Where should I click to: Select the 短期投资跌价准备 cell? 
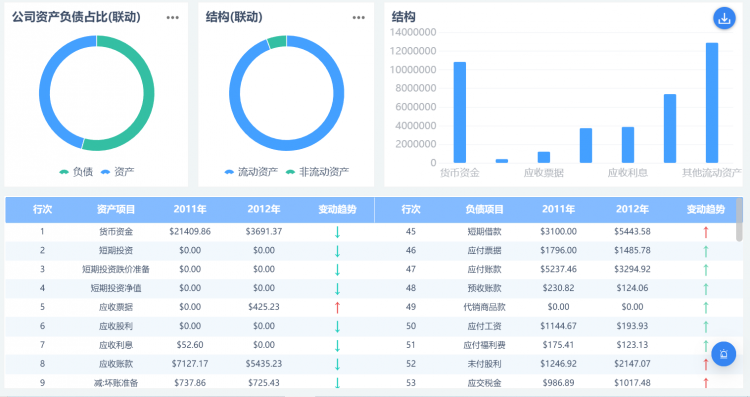(x=116, y=269)
